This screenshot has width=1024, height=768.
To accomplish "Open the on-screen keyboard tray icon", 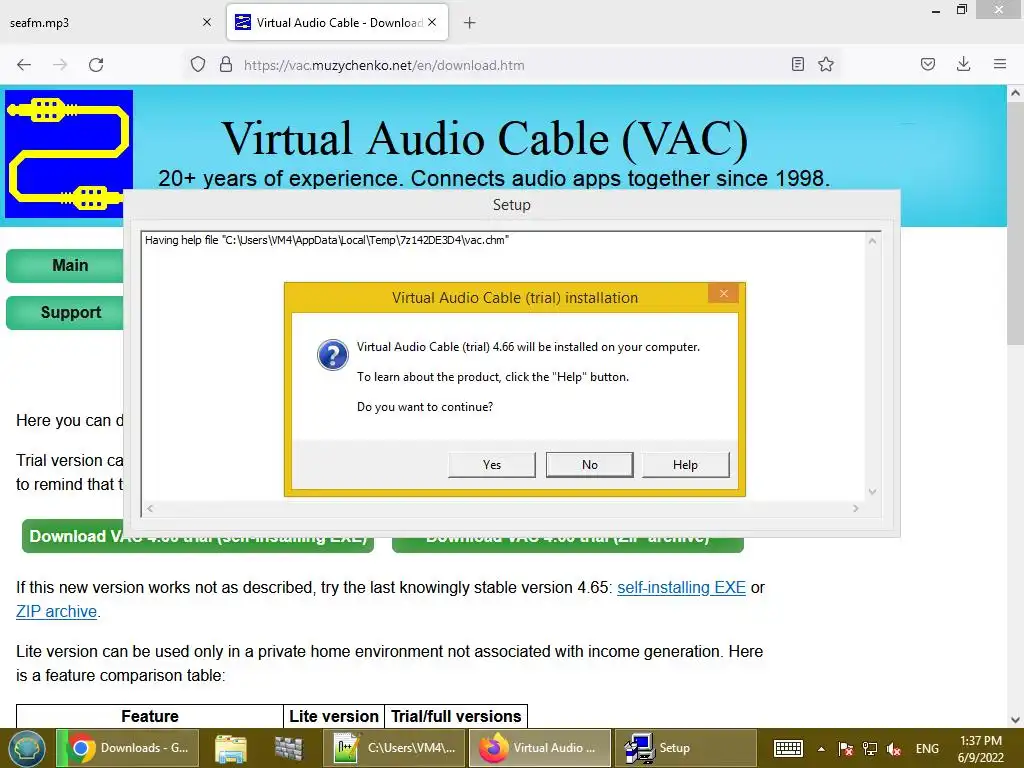I will pos(788,748).
